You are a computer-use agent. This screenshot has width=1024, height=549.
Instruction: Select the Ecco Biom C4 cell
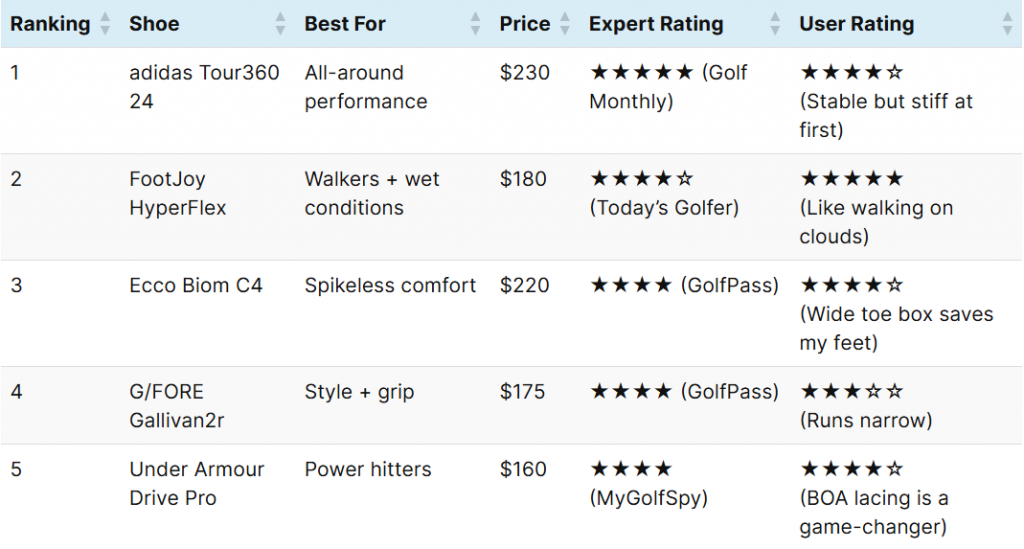[196, 286]
